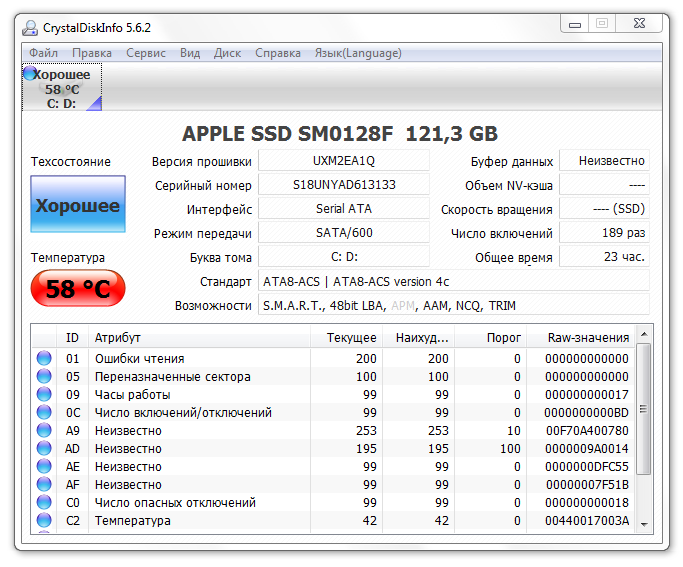The image size is (683, 567).
Task: Click the status icon for Ошибки чтения
Action: 44,358
